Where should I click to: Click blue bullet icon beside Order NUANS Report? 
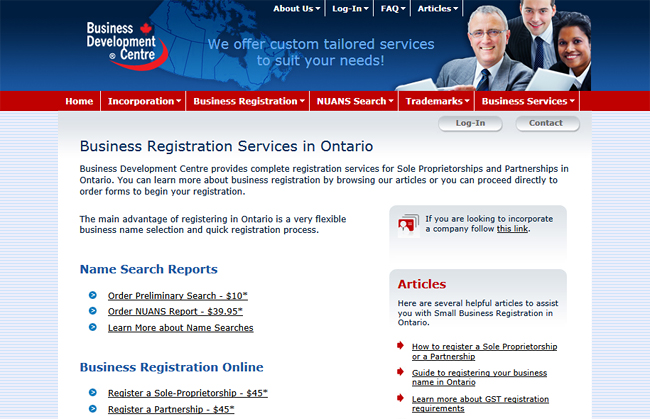coord(92,311)
